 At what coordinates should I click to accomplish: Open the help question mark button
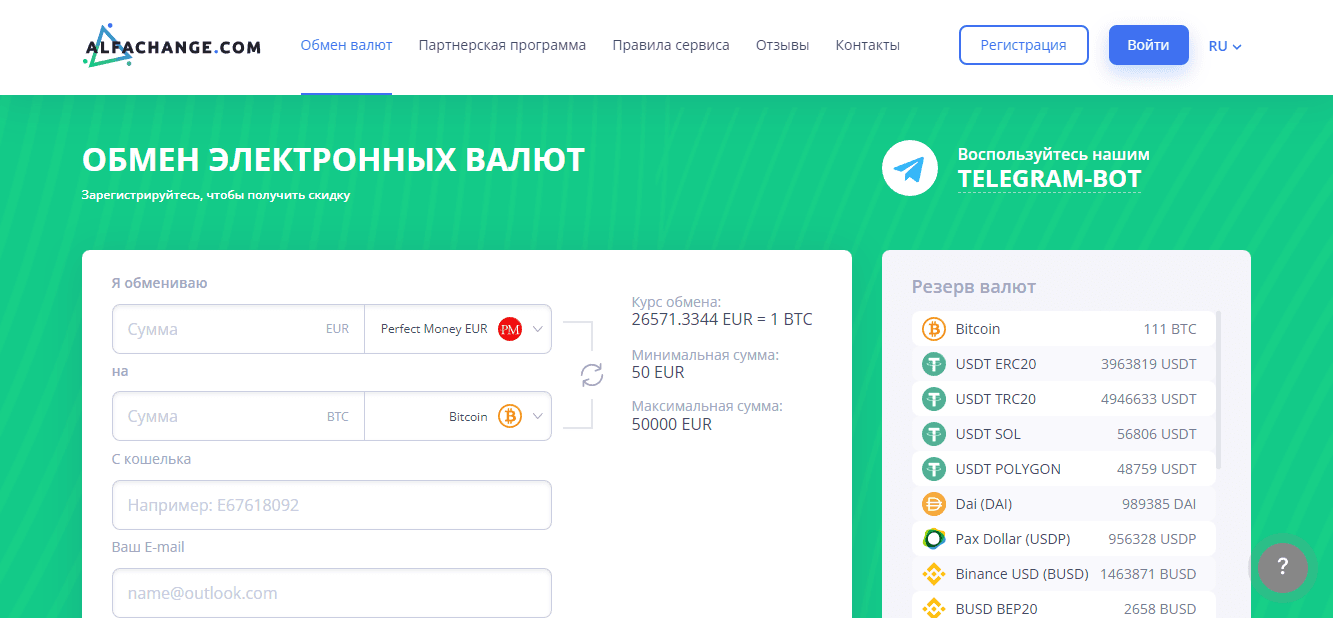[1282, 568]
